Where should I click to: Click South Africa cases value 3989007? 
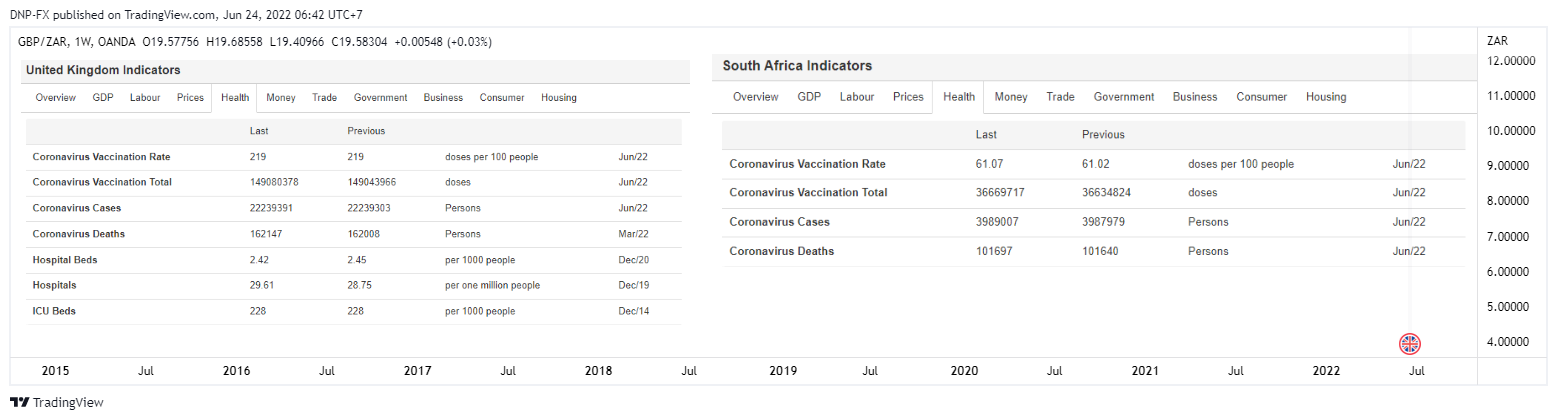pos(998,222)
